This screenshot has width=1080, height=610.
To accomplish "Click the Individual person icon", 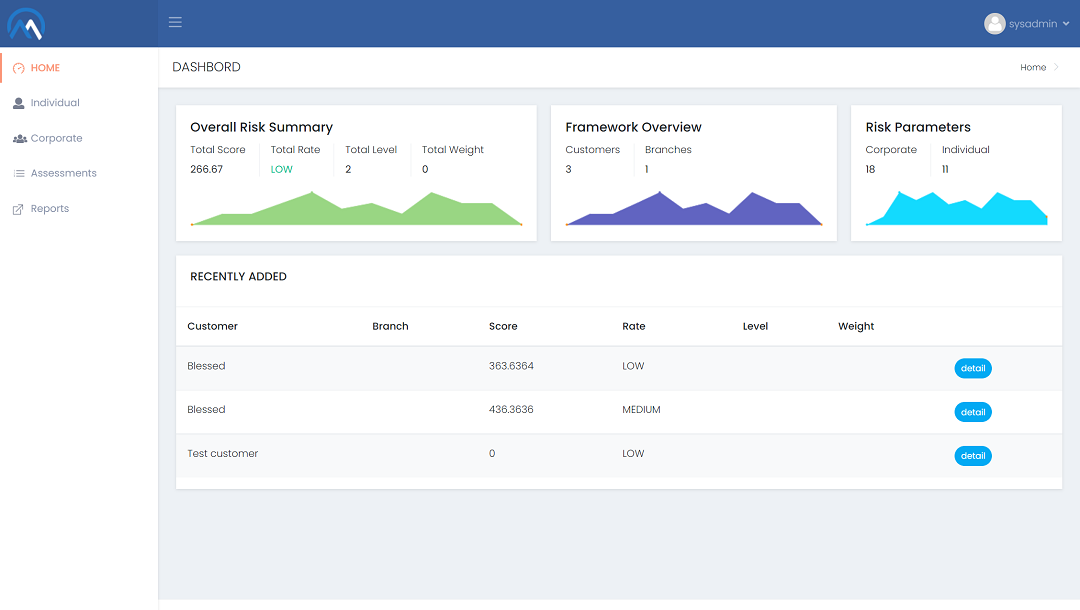I will coord(19,103).
